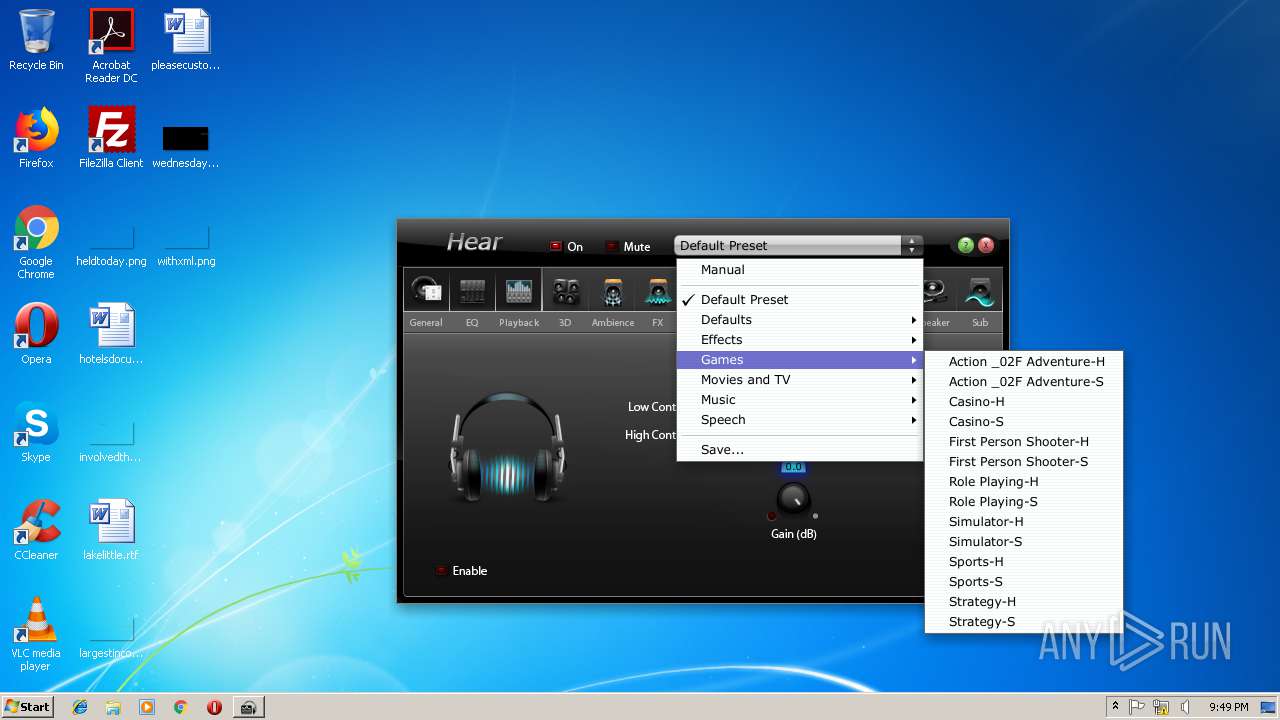Viewport: 1280px width, 720px height.
Task: Select Sports-H preset
Action: point(1024,562)
